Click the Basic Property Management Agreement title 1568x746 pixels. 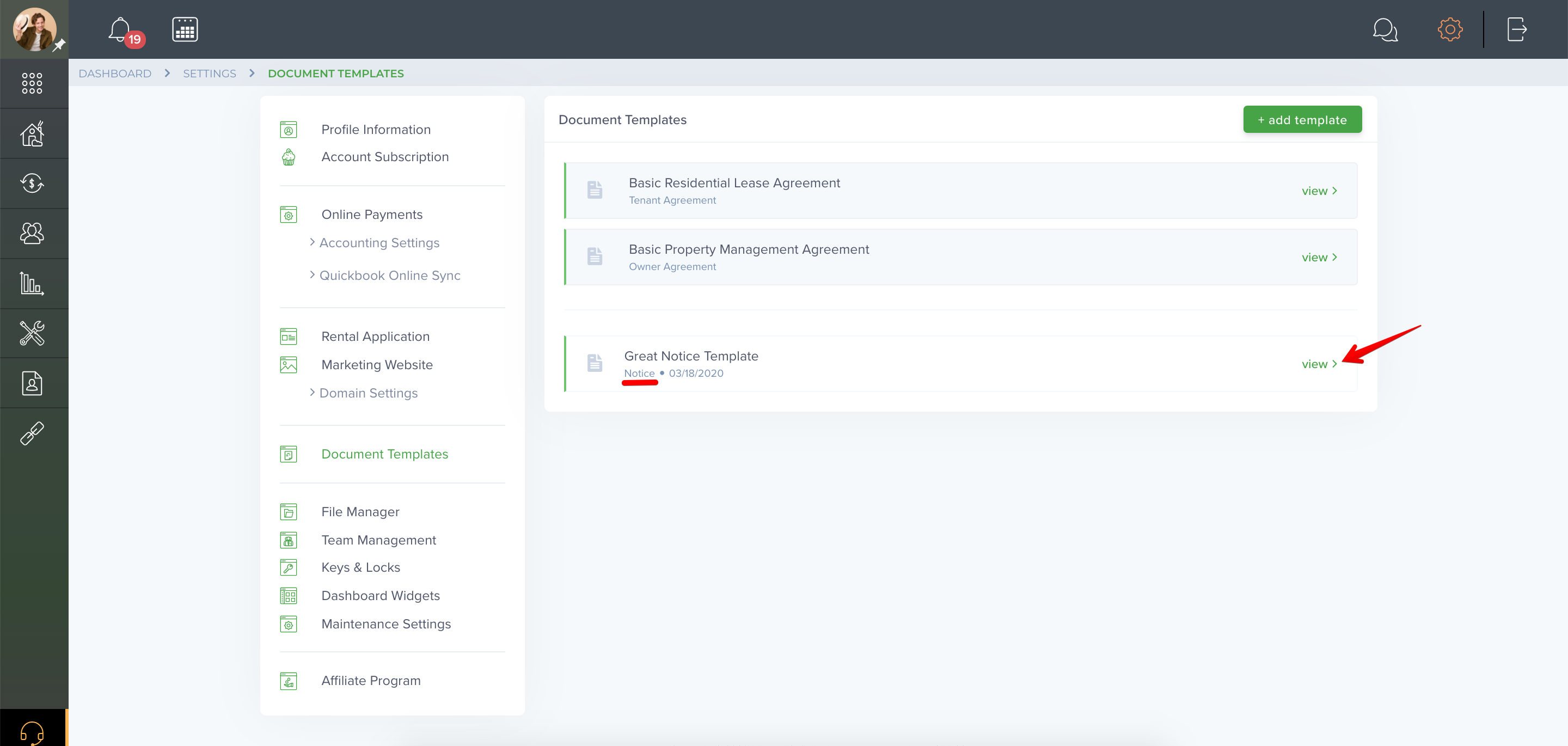tap(749, 250)
